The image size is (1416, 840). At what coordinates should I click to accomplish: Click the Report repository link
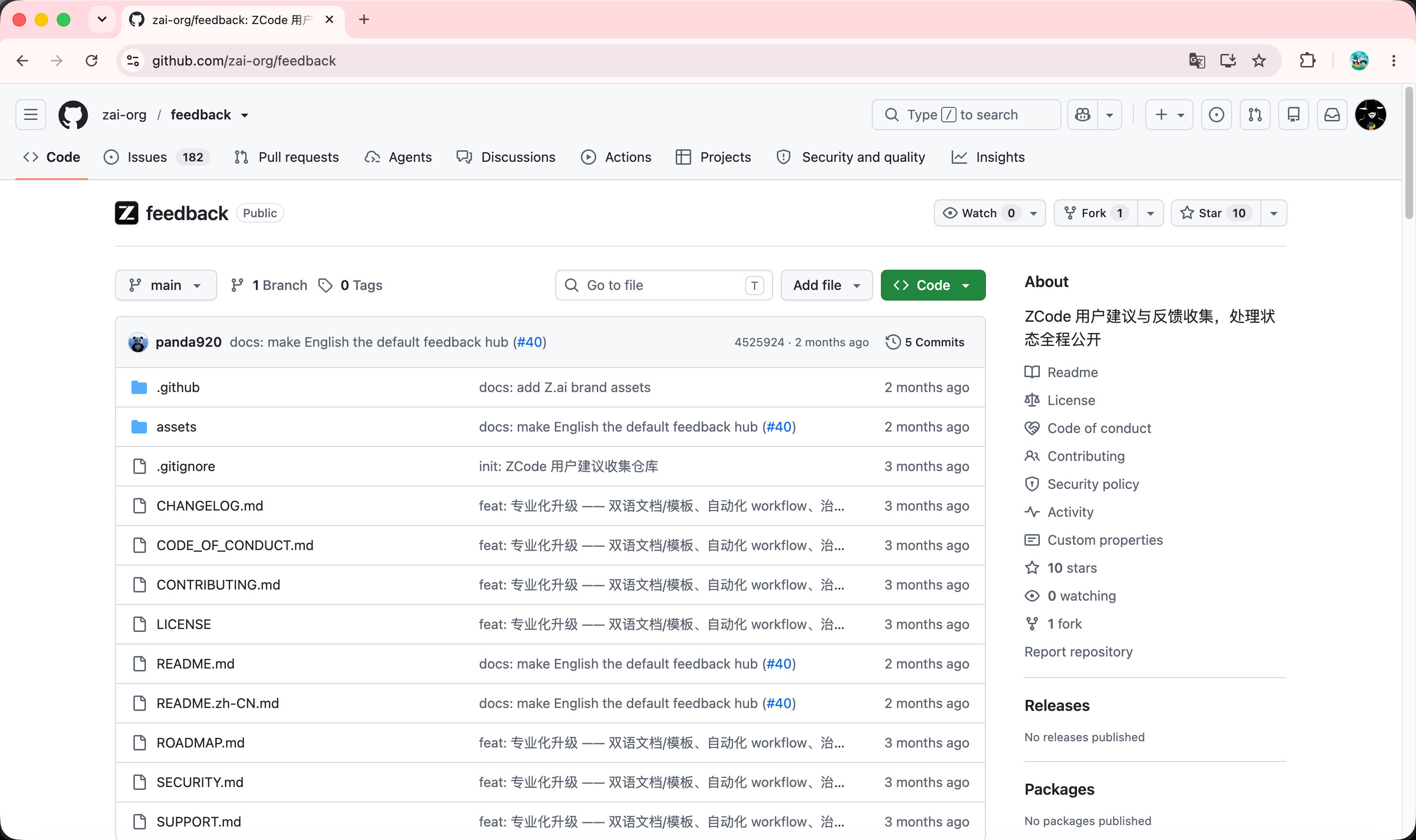(x=1078, y=652)
